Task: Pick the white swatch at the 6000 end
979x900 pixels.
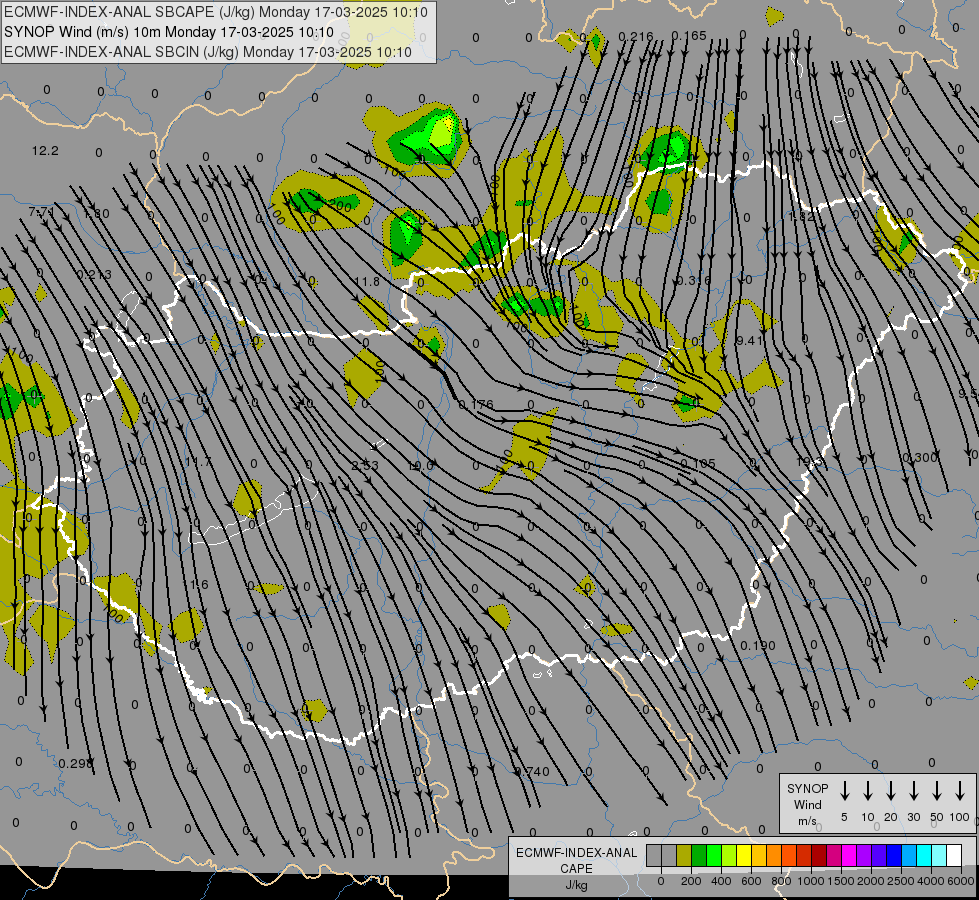Action: click(x=954, y=856)
